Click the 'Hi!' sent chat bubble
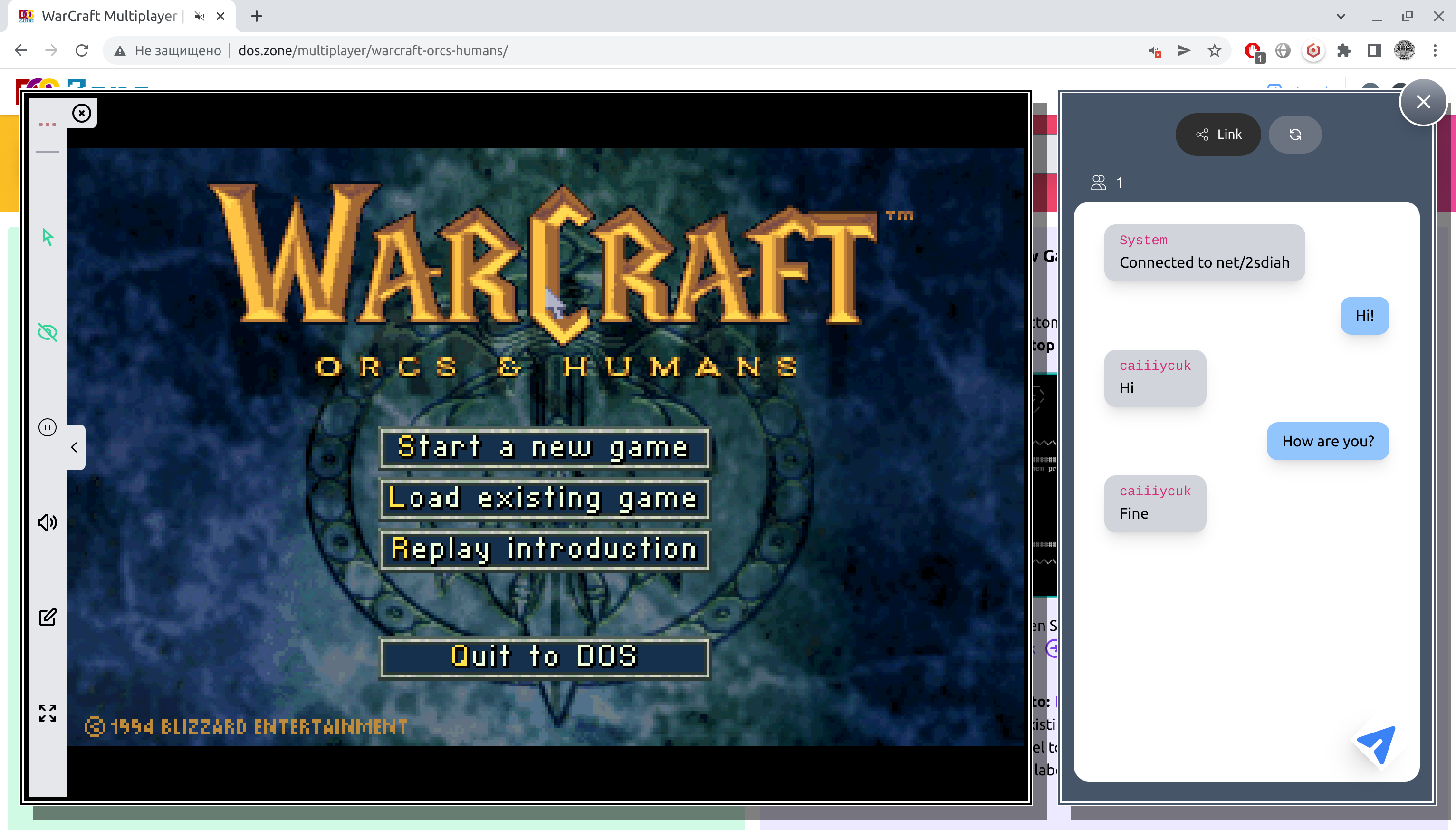The width and height of the screenshot is (1456, 830). pos(1364,316)
